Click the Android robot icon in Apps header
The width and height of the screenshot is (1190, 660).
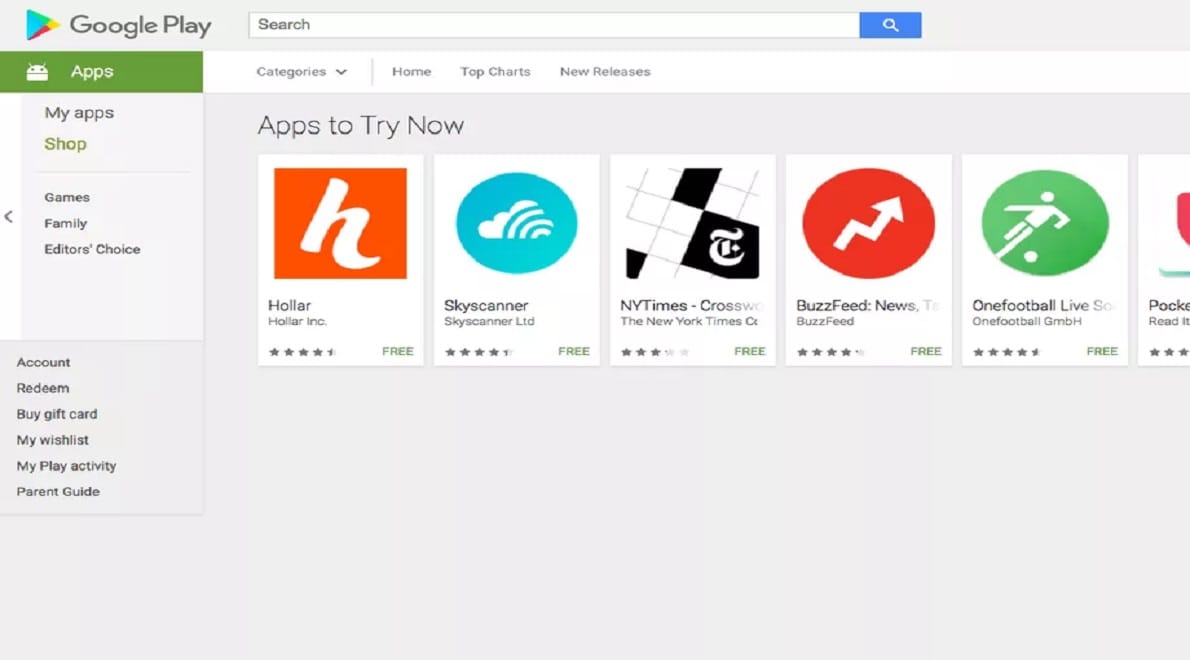click(37, 72)
